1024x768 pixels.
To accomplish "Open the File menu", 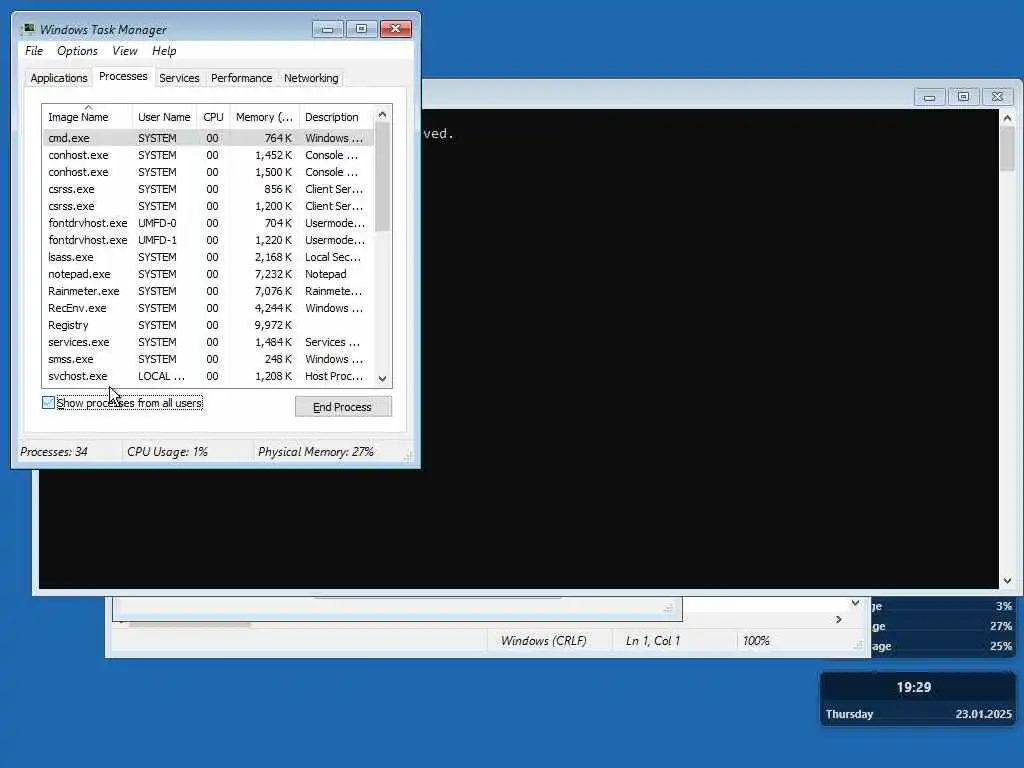I will [x=34, y=51].
